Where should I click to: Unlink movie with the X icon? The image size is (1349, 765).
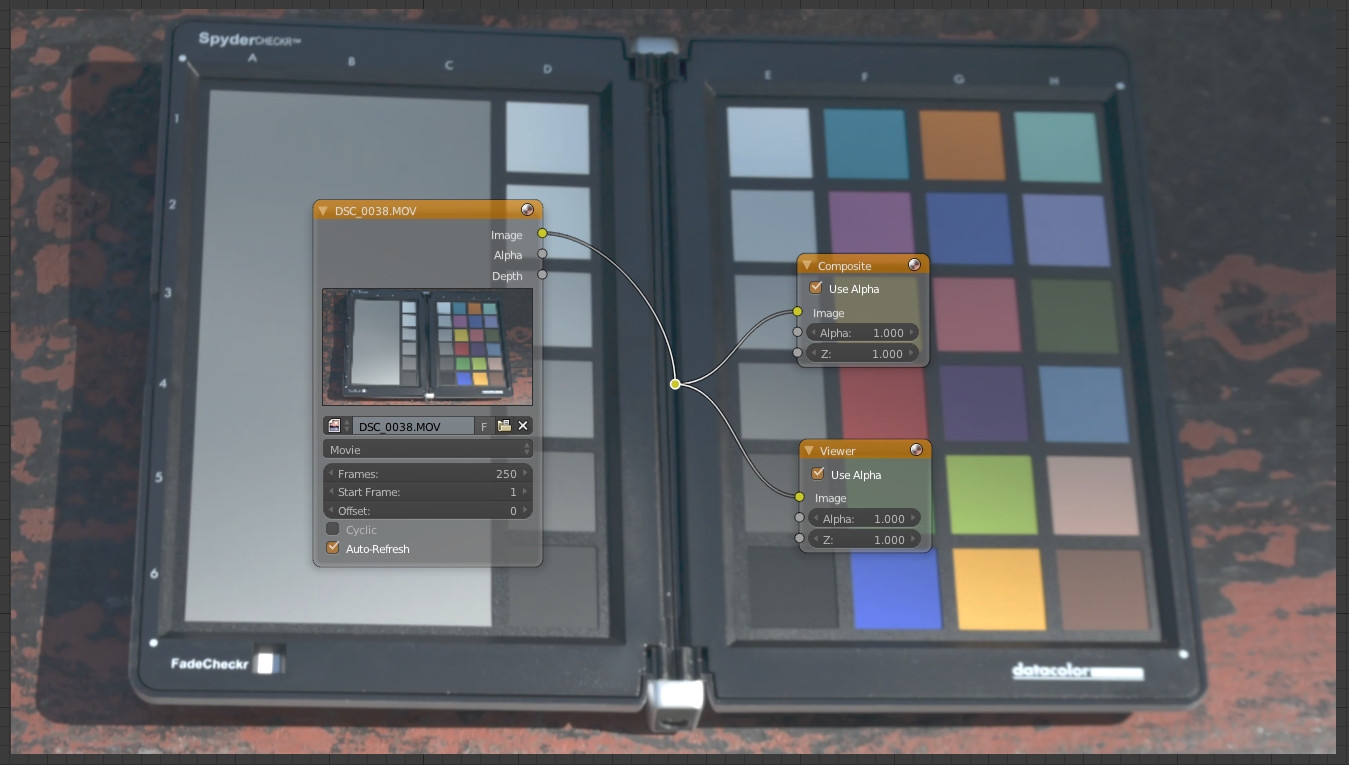[523, 426]
